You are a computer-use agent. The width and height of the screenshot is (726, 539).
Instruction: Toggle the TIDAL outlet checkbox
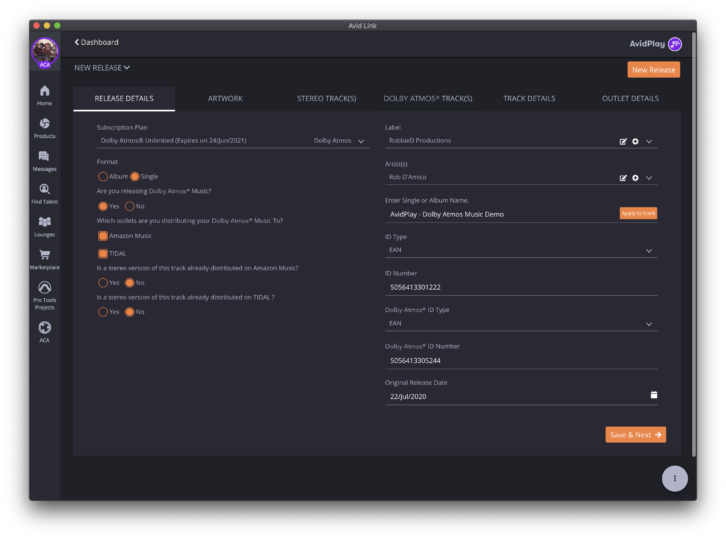103,253
